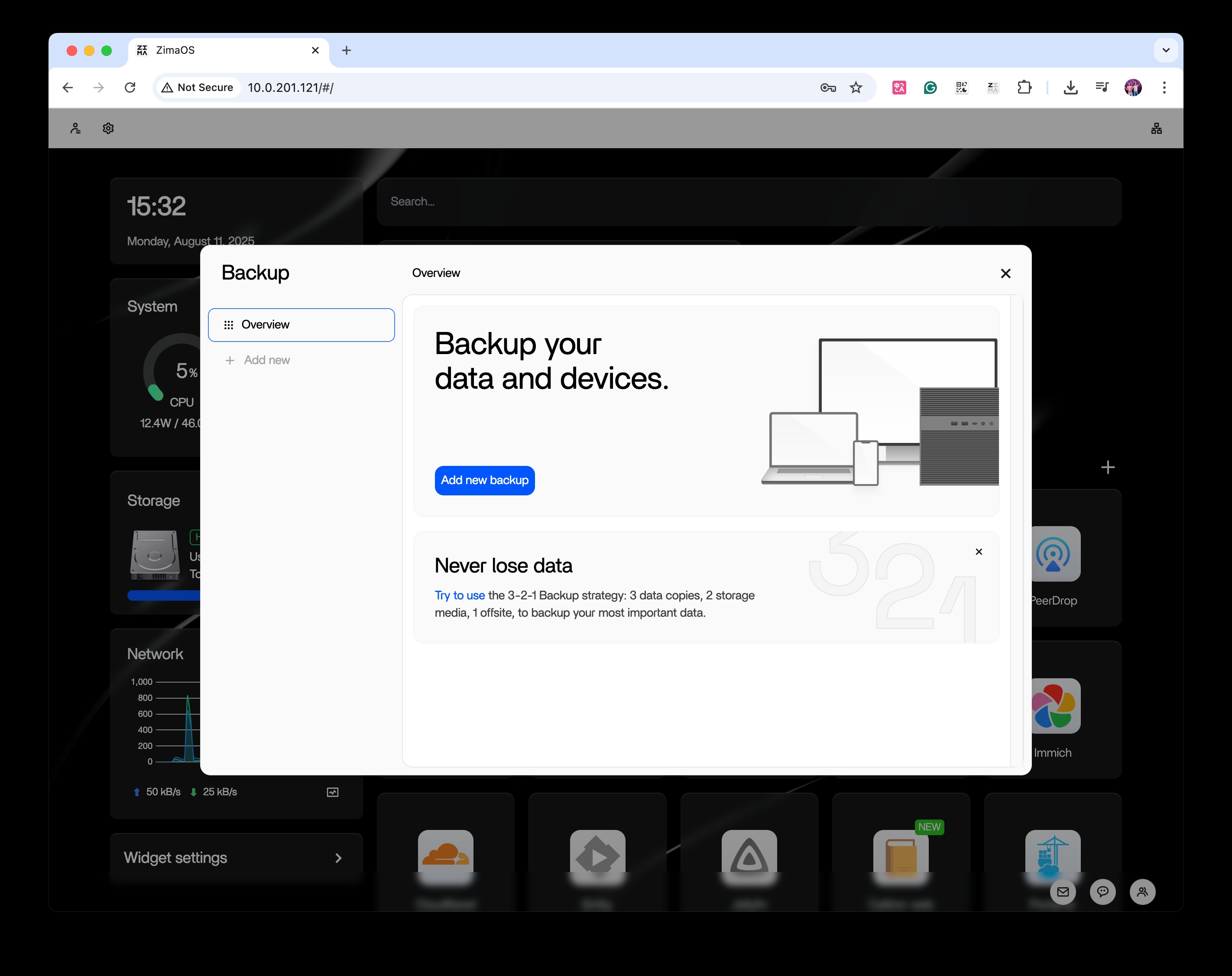Click the plus icon above the app grid
Image resolution: width=1232 pixels, height=976 pixels.
1108,467
